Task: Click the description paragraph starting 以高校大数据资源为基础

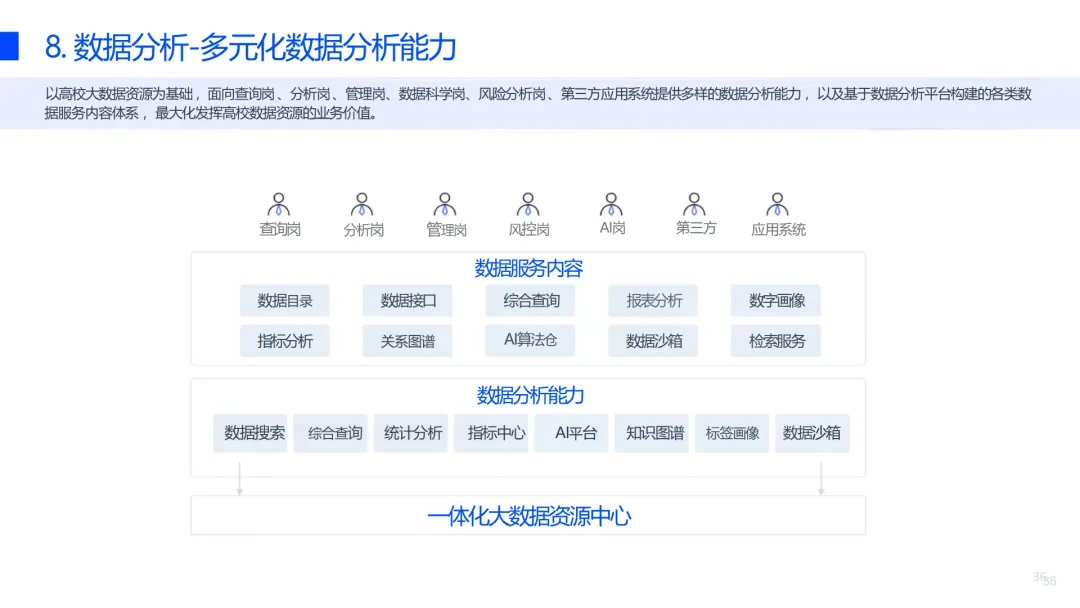Action: [x=538, y=103]
